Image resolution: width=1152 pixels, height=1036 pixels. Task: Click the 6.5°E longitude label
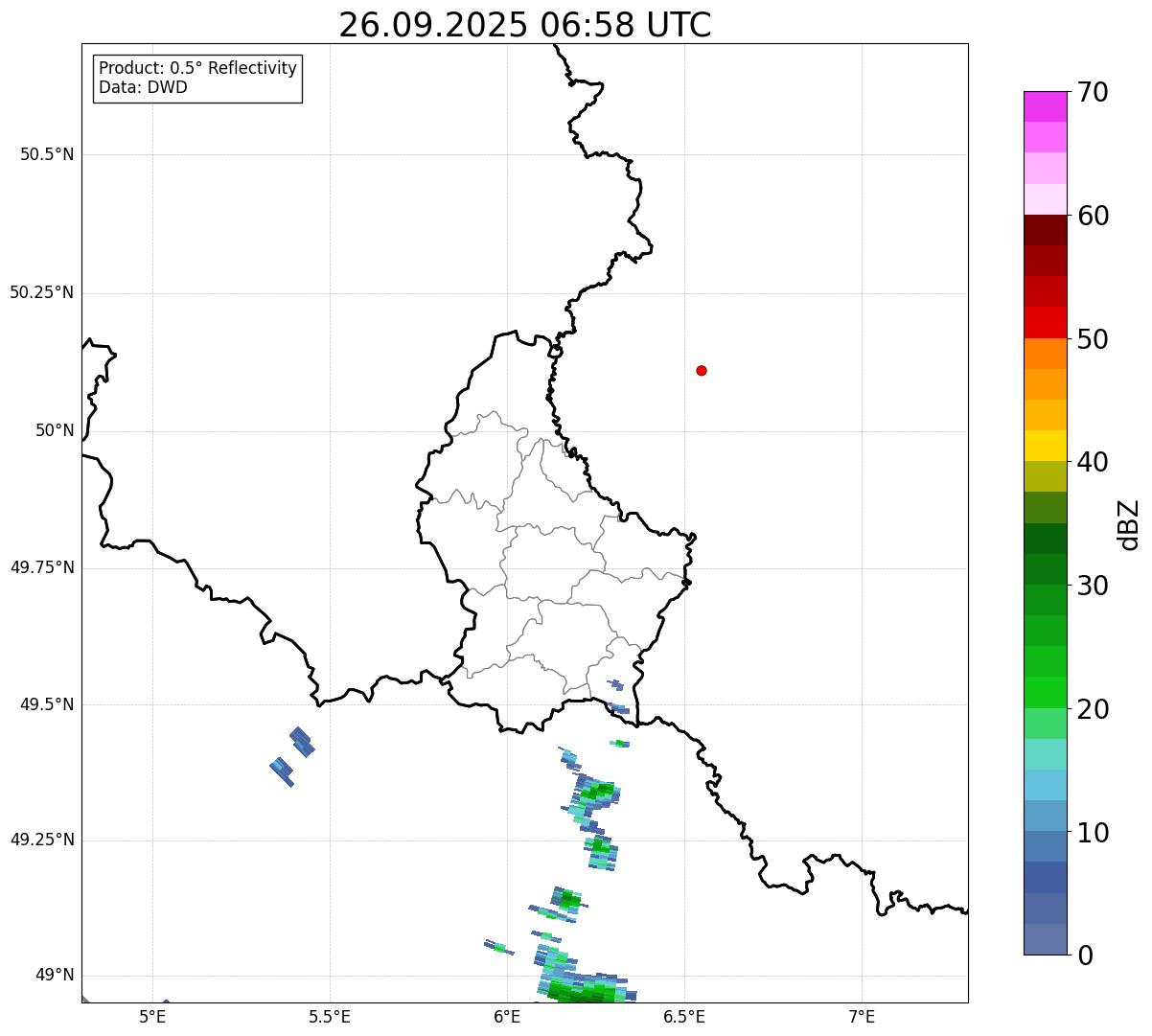(x=684, y=1016)
